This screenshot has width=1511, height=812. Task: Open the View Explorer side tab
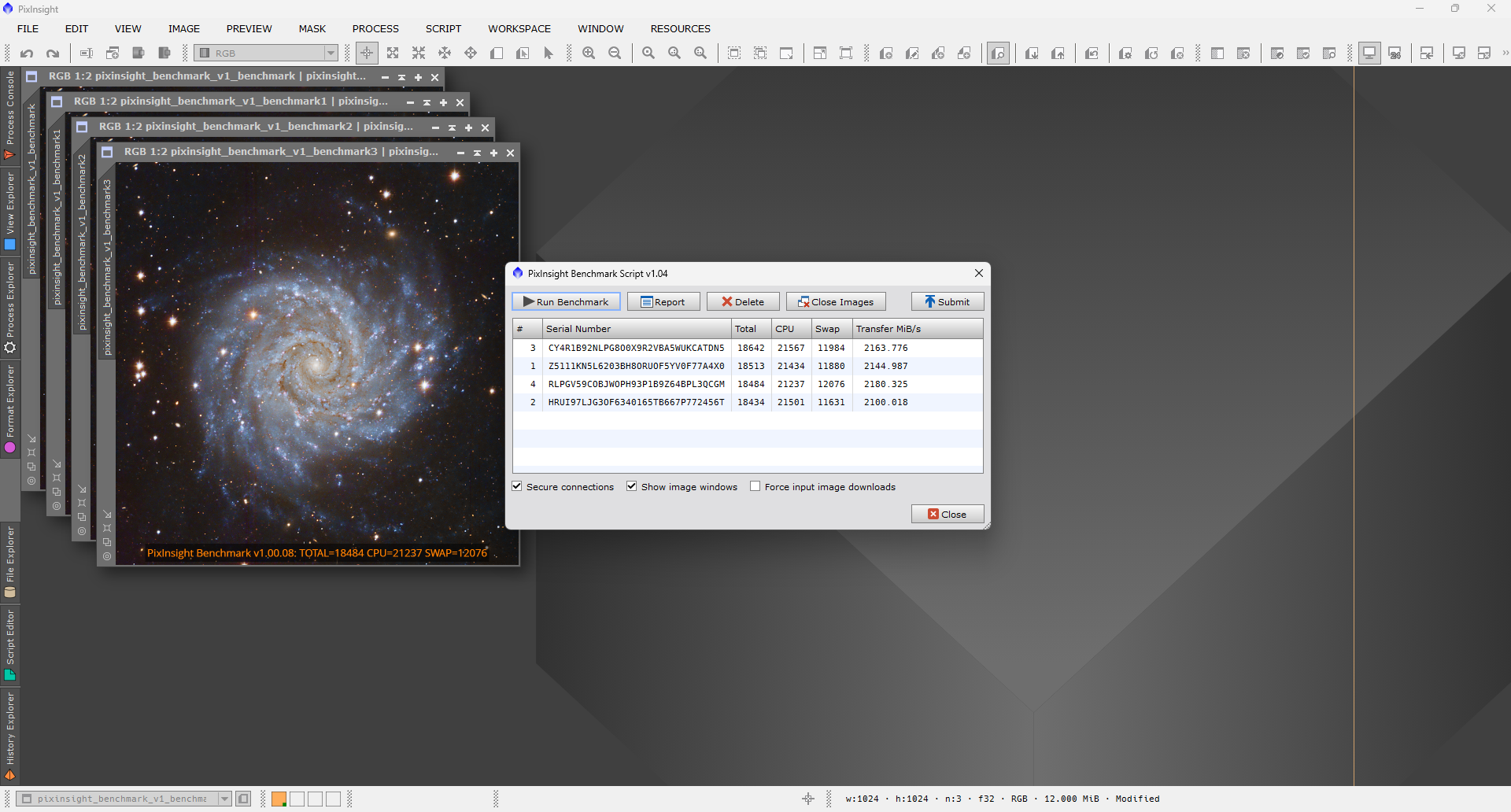(x=10, y=211)
